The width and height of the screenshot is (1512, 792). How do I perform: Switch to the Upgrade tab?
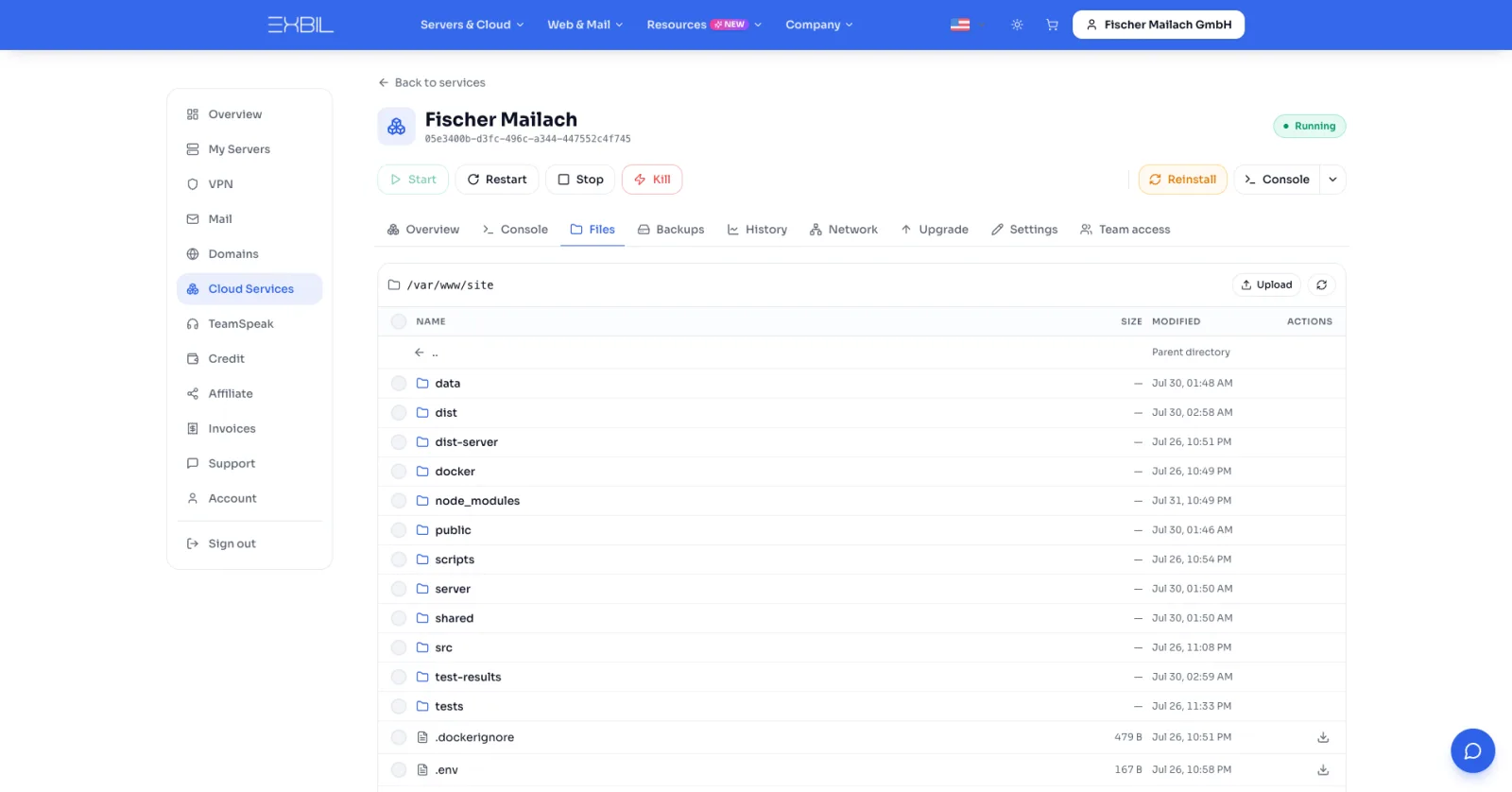click(x=935, y=230)
